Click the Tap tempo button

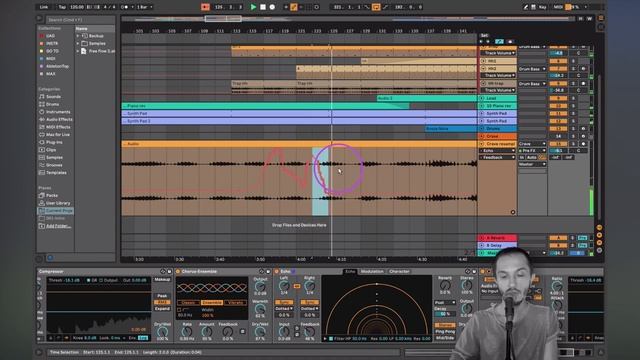click(62, 7)
